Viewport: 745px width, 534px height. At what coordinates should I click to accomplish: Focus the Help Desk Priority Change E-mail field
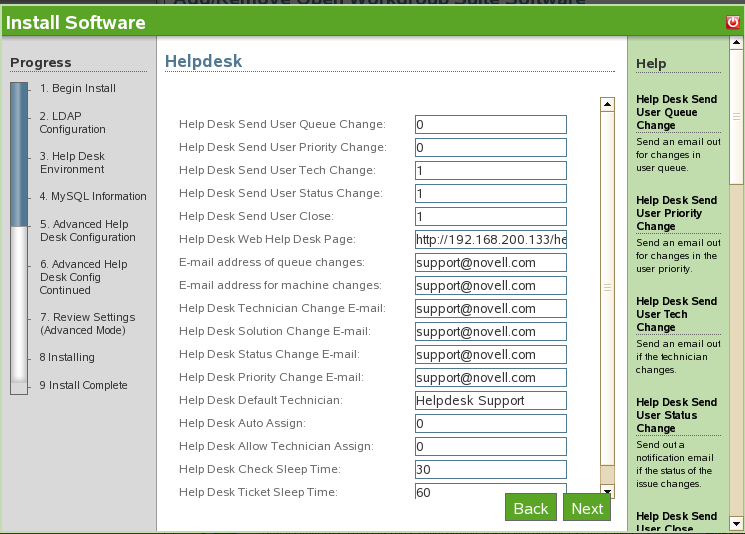click(x=490, y=377)
